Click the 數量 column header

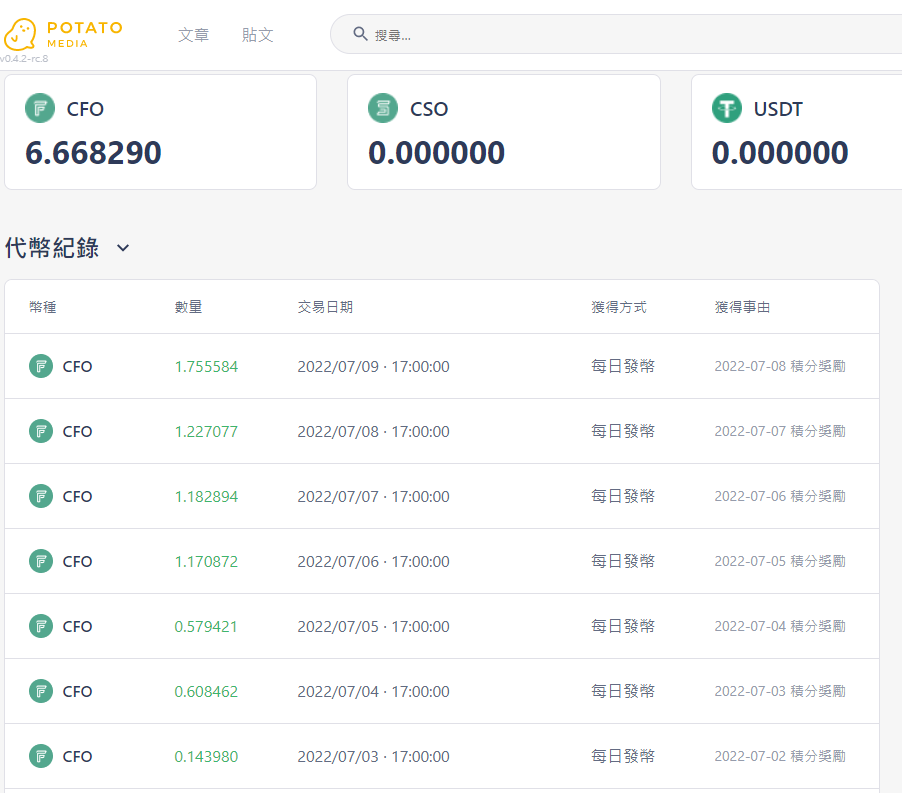(x=189, y=307)
